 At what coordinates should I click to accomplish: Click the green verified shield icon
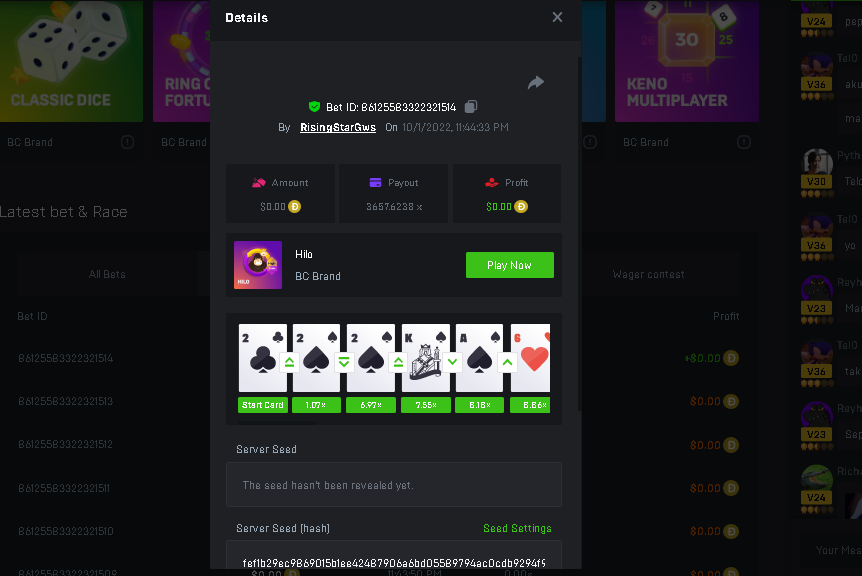coord(314,107)
